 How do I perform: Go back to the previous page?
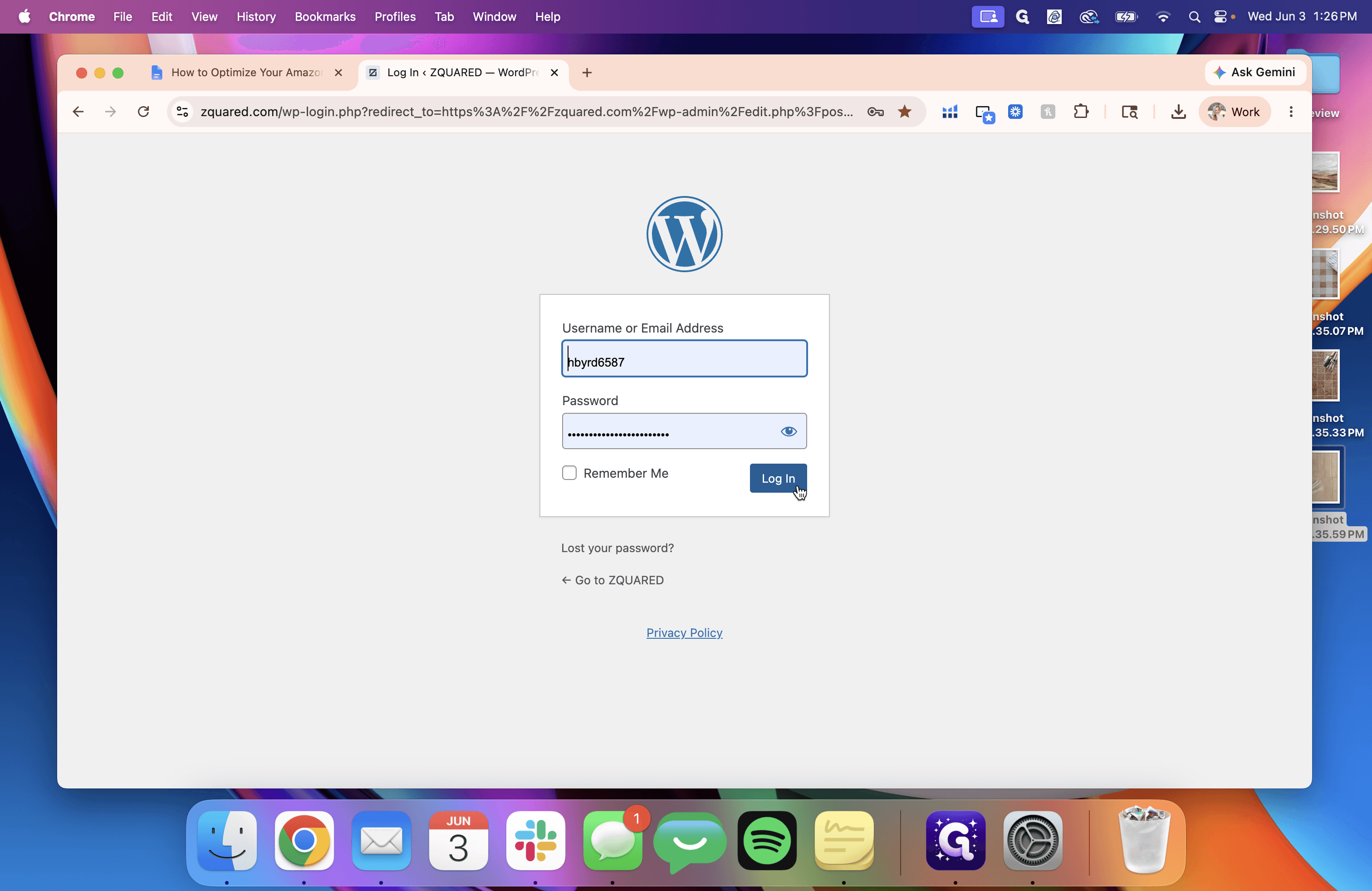click(78, 112)
